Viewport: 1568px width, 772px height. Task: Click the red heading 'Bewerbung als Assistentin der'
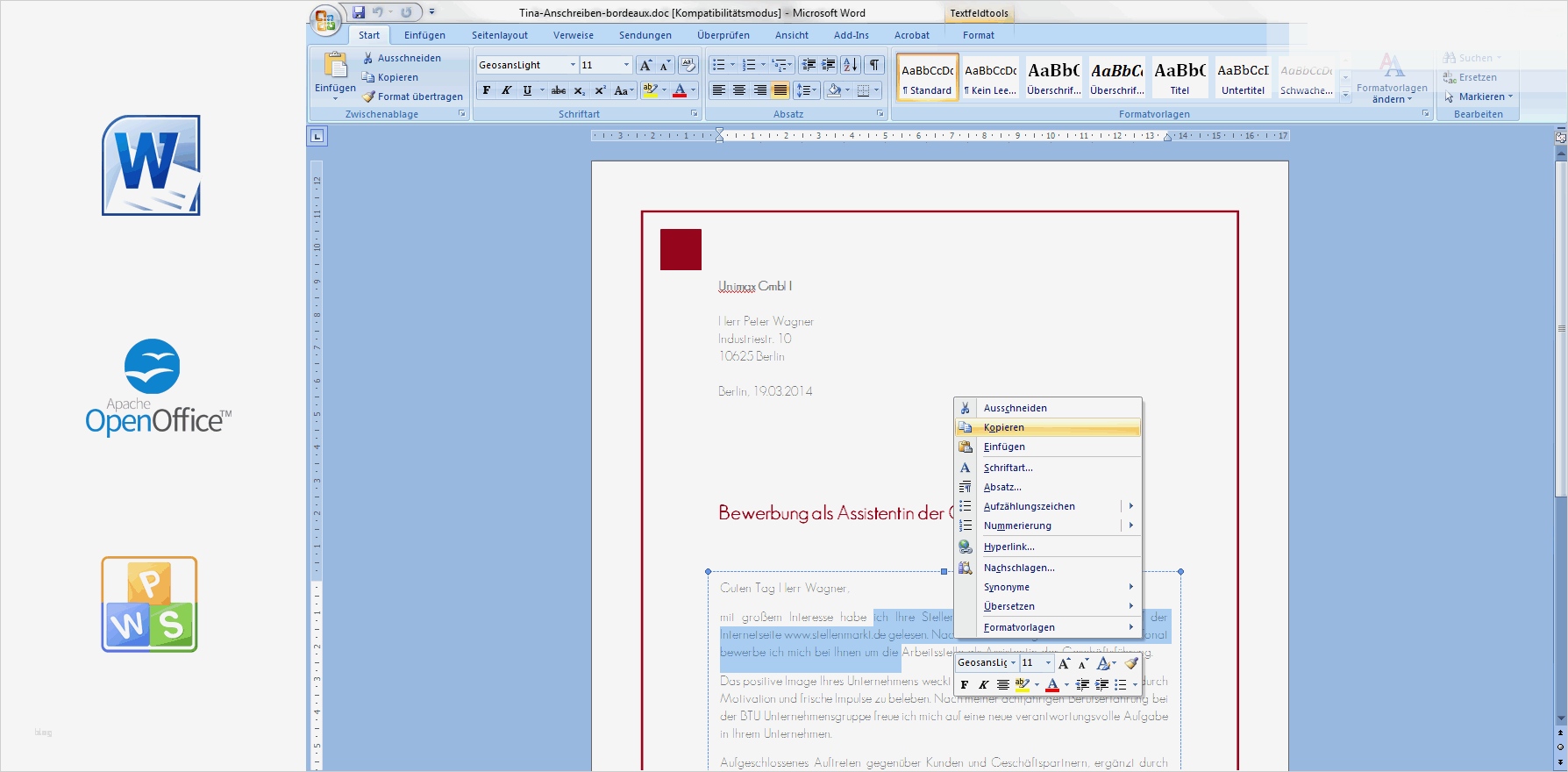pyautogui.click(x=831, y=513)
